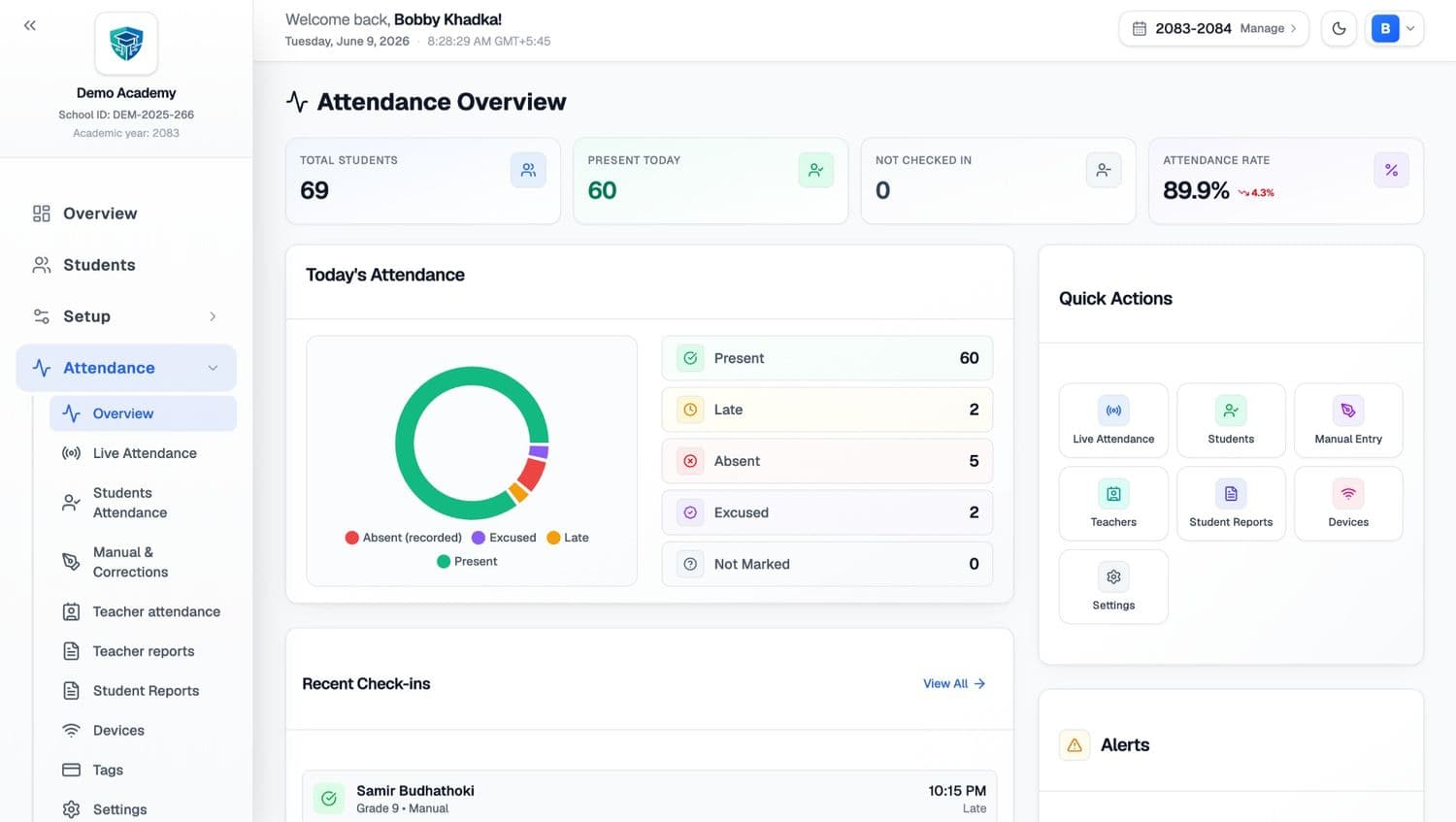1456x822 pixels.
Task: Open Live Attendance in sidebar
Action: point(143,453)
